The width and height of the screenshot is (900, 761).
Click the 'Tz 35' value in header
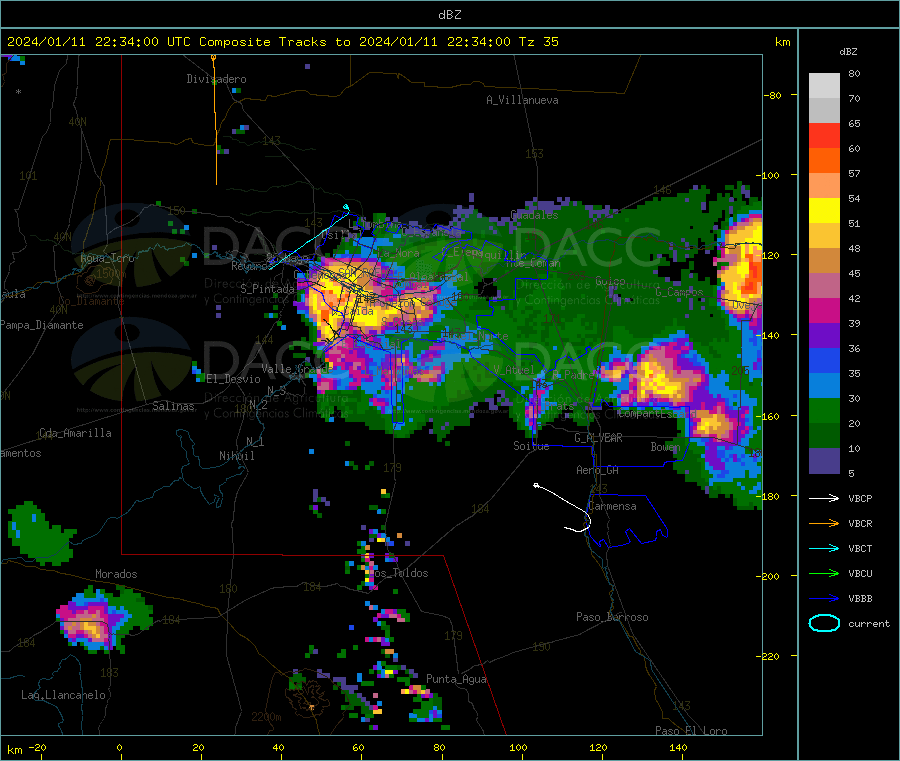pyautogui.click(x=538, y=42)
